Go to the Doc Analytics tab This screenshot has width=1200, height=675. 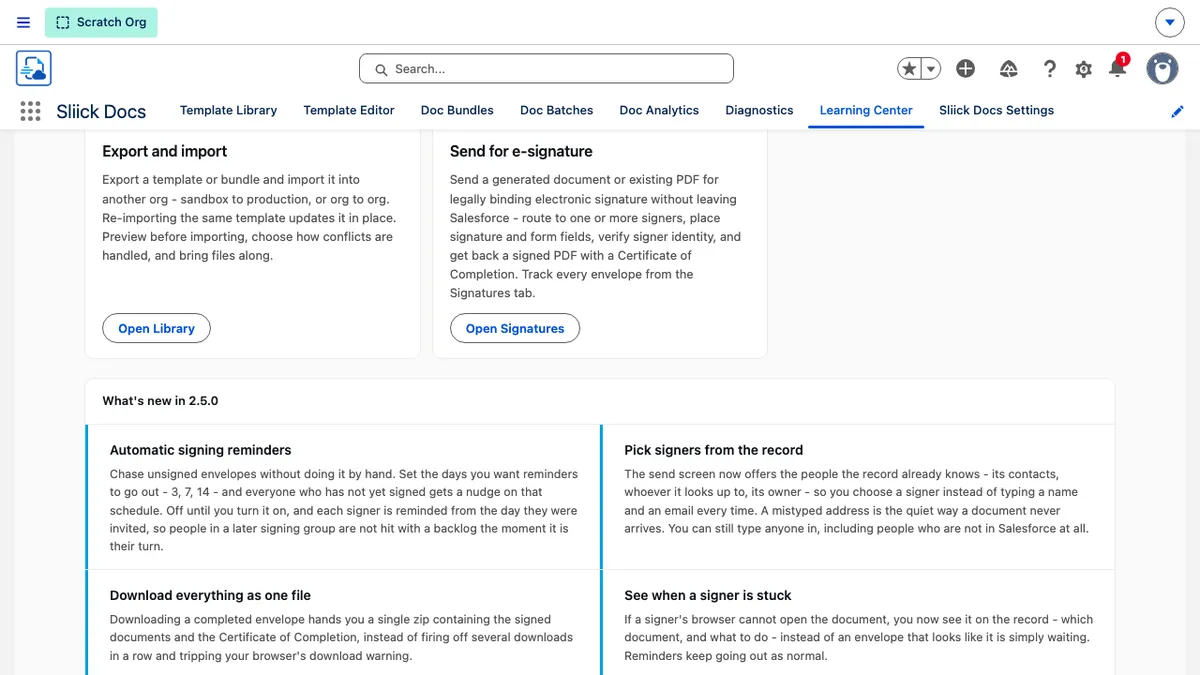(x=659, y=110)
